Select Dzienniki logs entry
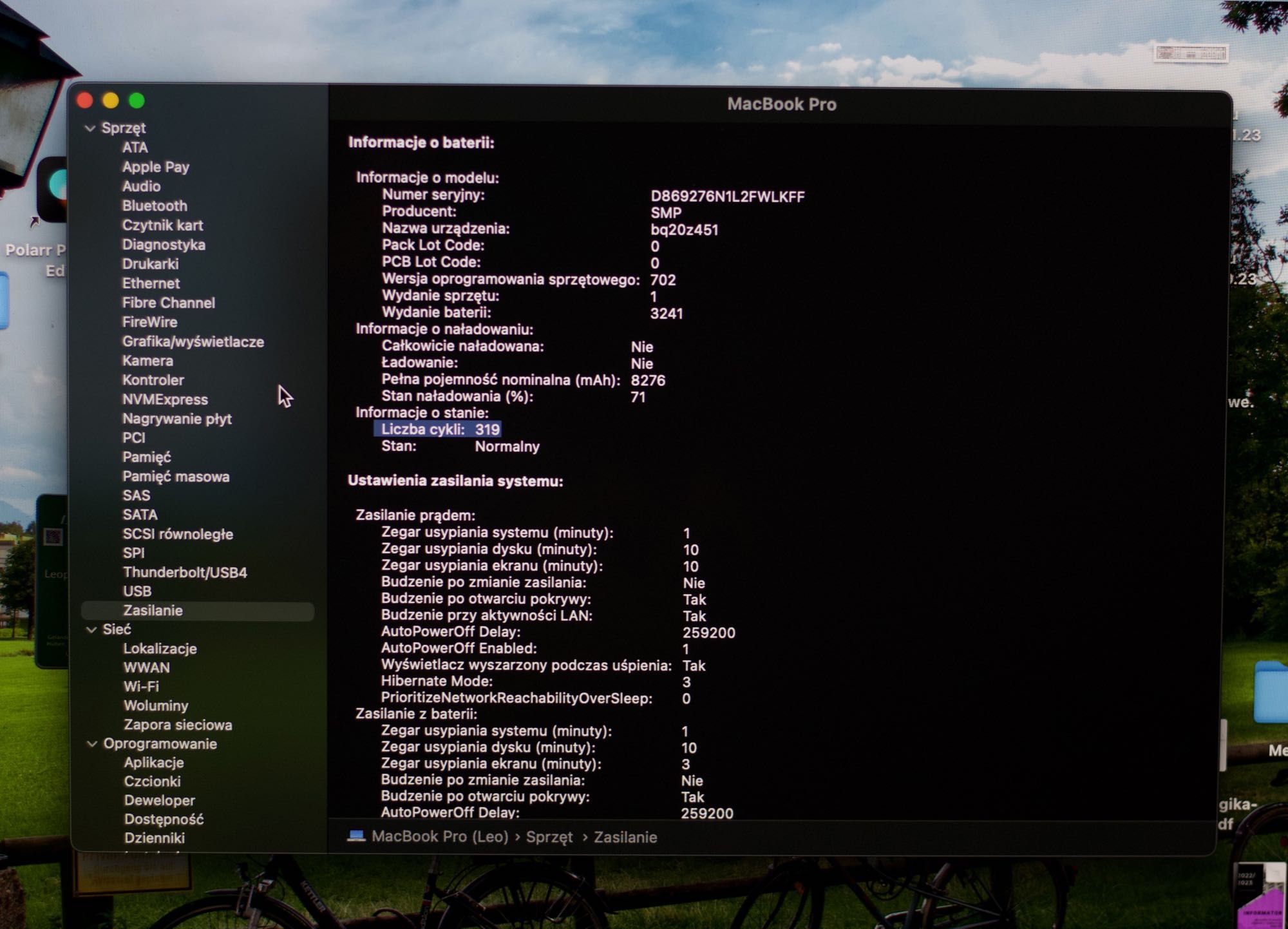The image size is (1288, 929). (154, 838)
